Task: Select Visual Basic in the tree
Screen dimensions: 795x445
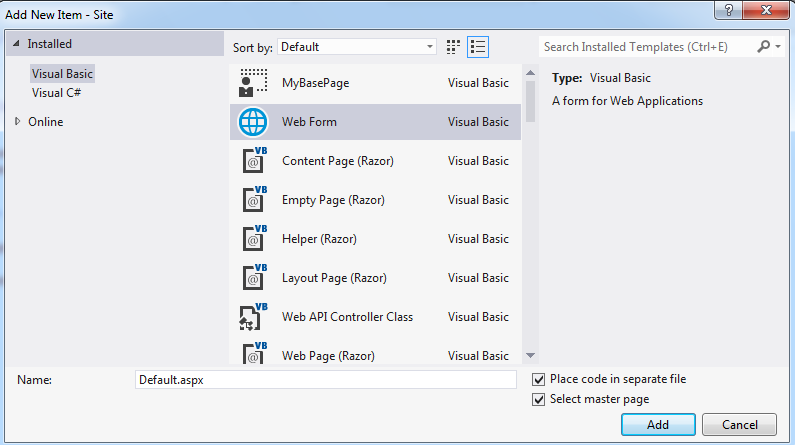Action: [x=62, y=74]
